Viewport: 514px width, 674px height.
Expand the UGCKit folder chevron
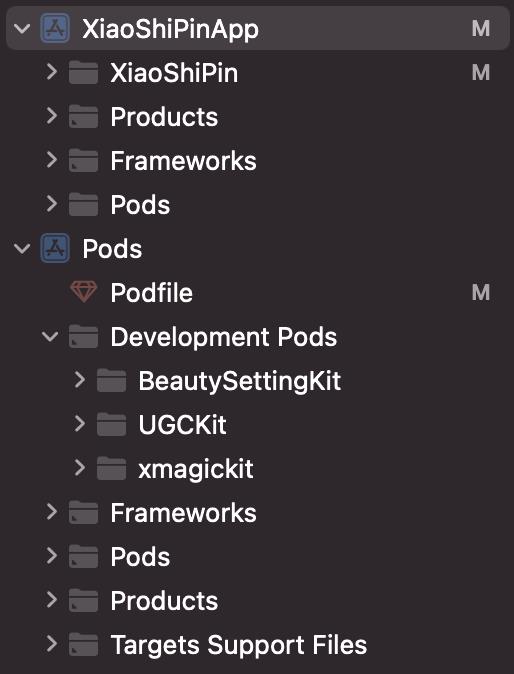(80, 424)
